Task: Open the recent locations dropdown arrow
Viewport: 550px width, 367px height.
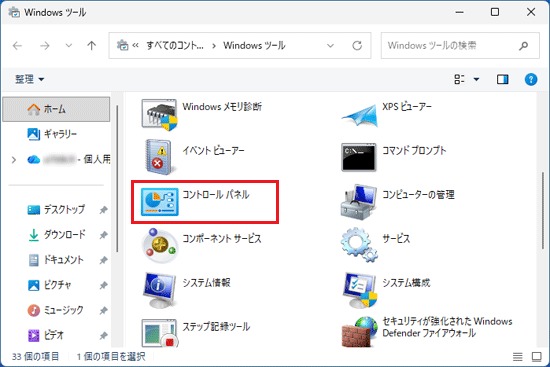Action: (69, 46)
